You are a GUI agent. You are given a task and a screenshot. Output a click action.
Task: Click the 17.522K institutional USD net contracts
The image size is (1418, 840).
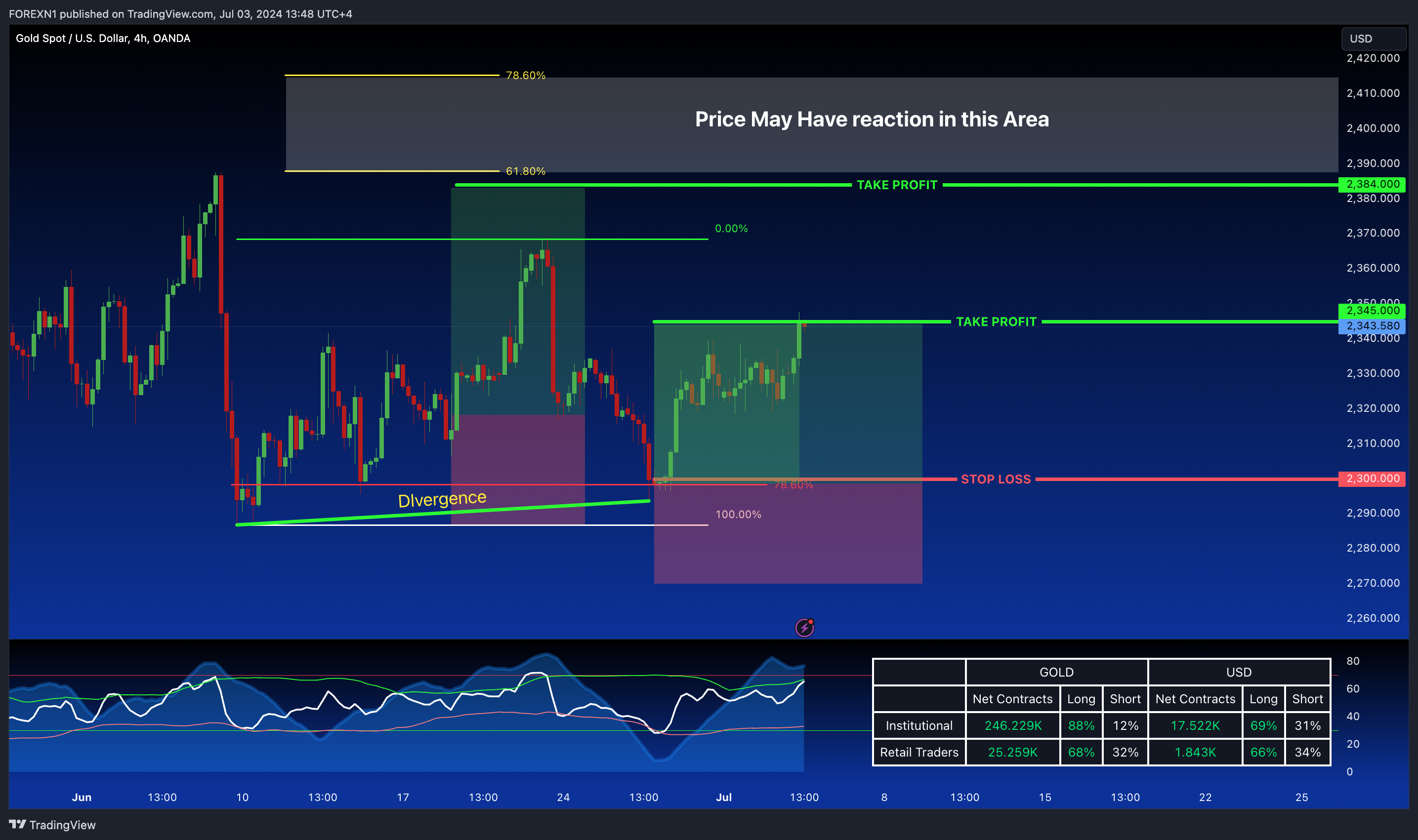(1195, 725)
